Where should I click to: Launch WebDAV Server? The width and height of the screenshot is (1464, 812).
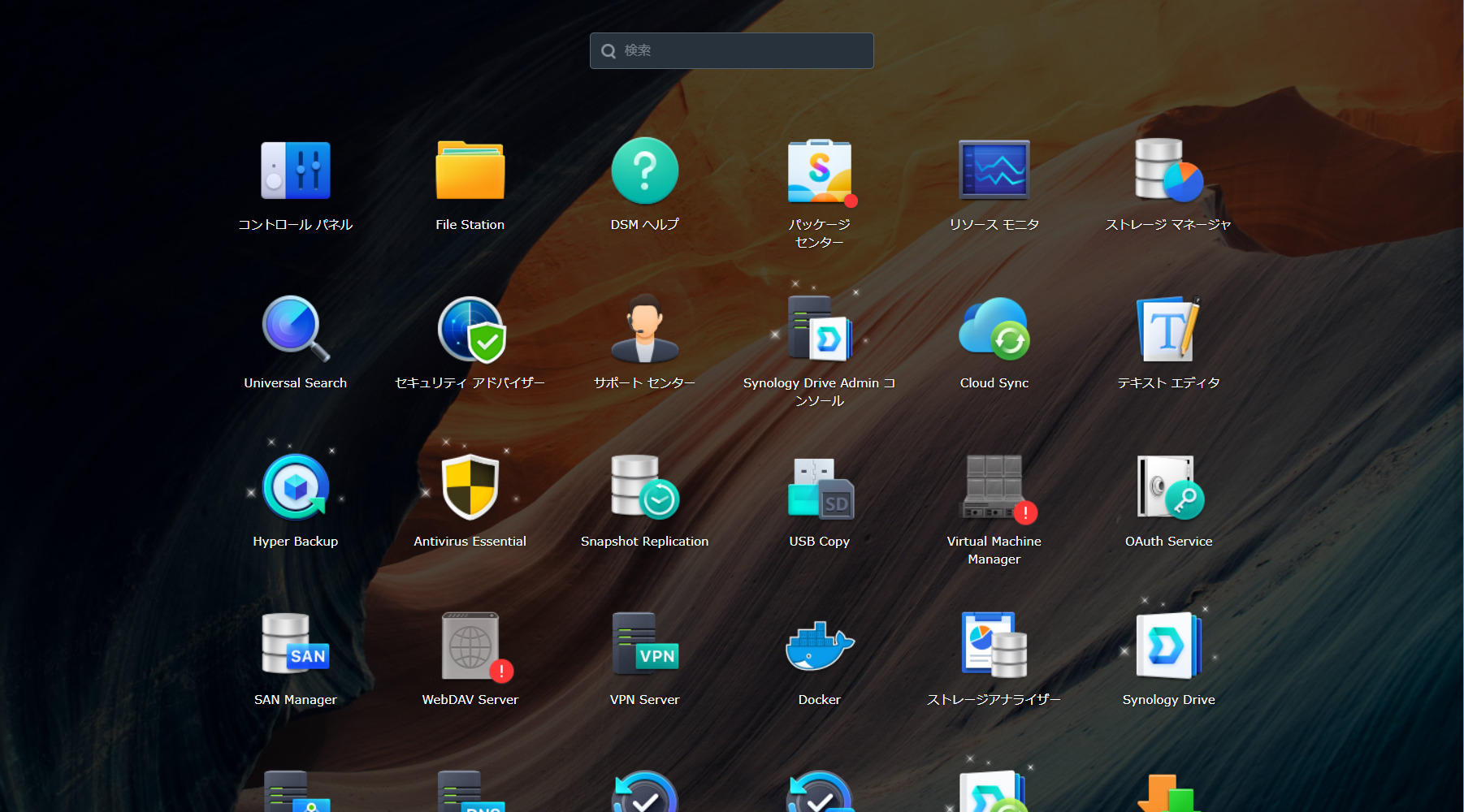[470, 646]
